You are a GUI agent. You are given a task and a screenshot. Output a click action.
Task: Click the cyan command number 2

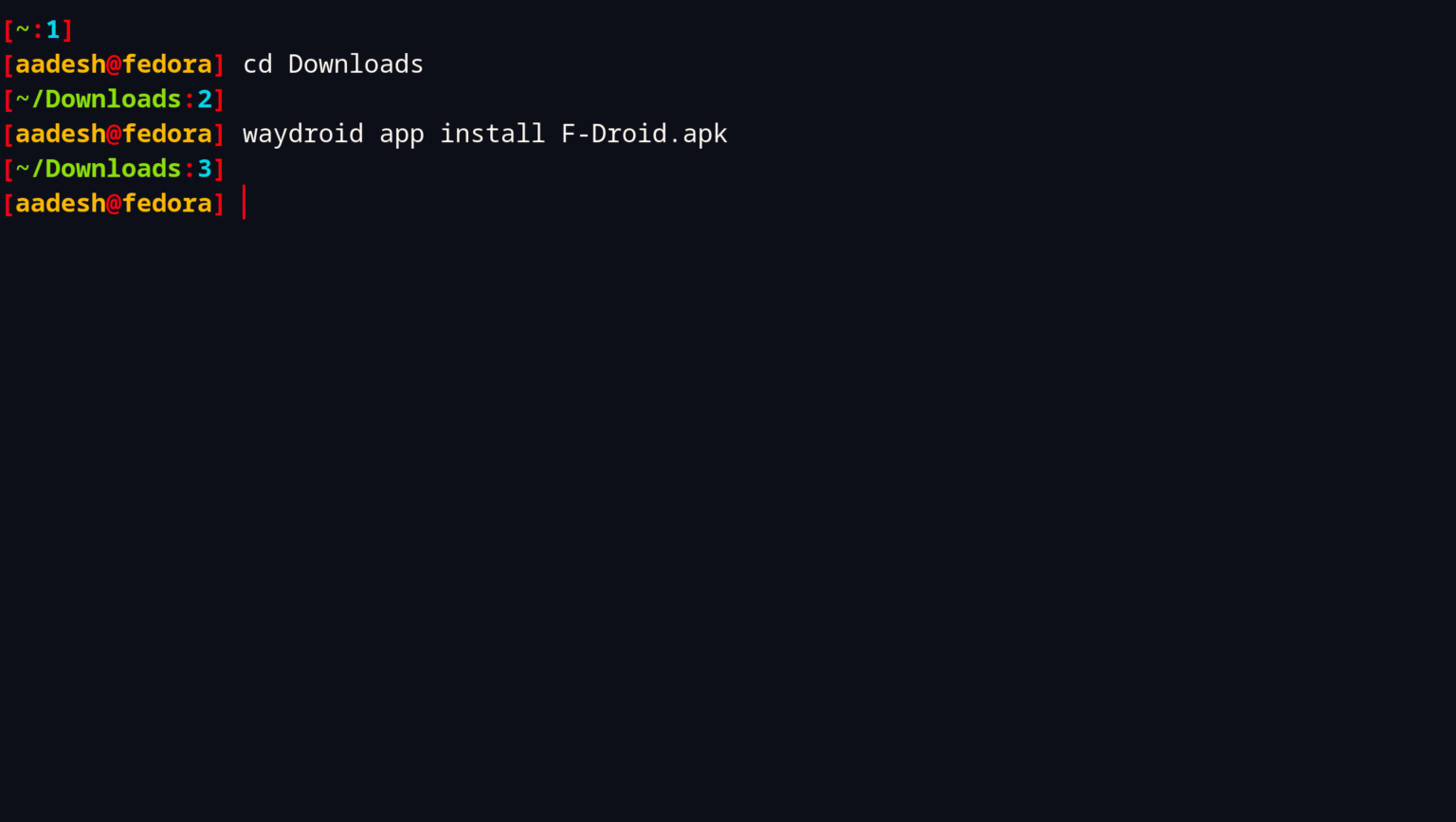click(x=207, y=99)
